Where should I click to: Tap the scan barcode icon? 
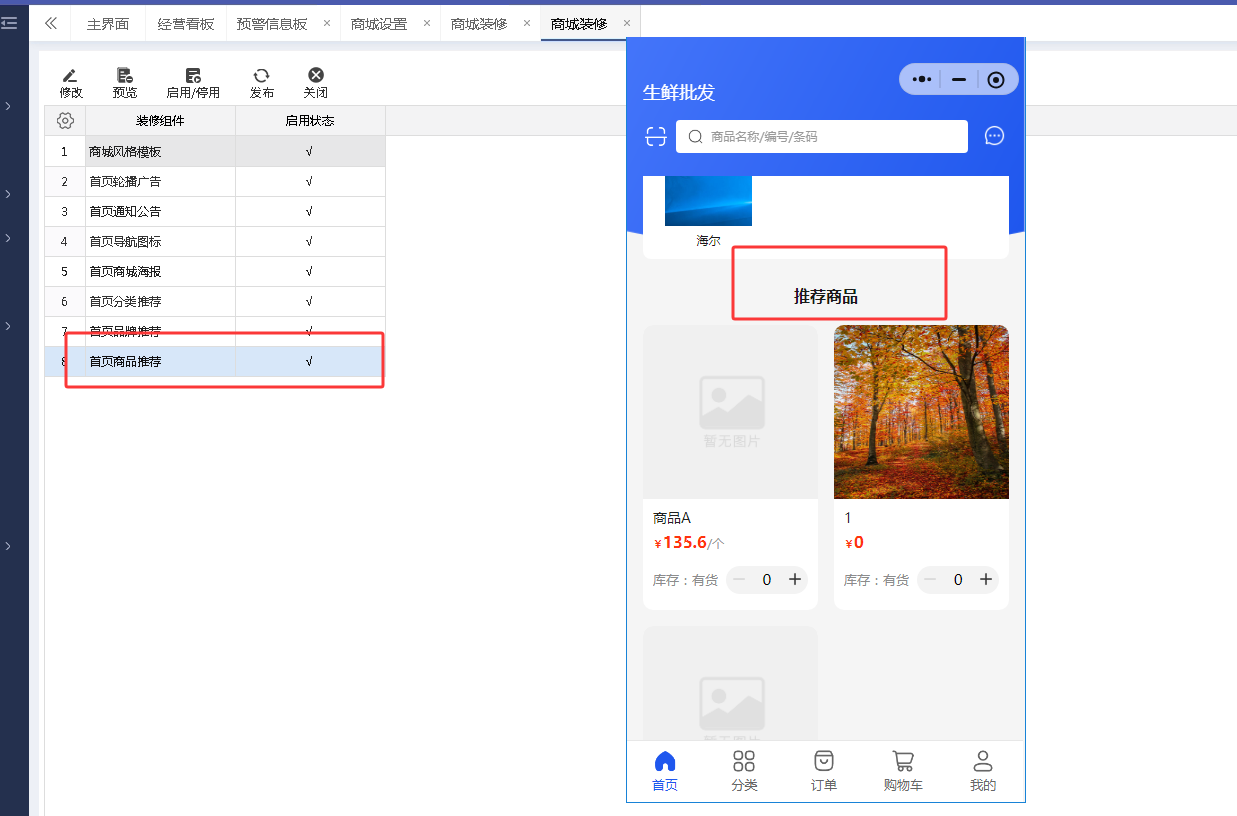(x=655, y=137)
